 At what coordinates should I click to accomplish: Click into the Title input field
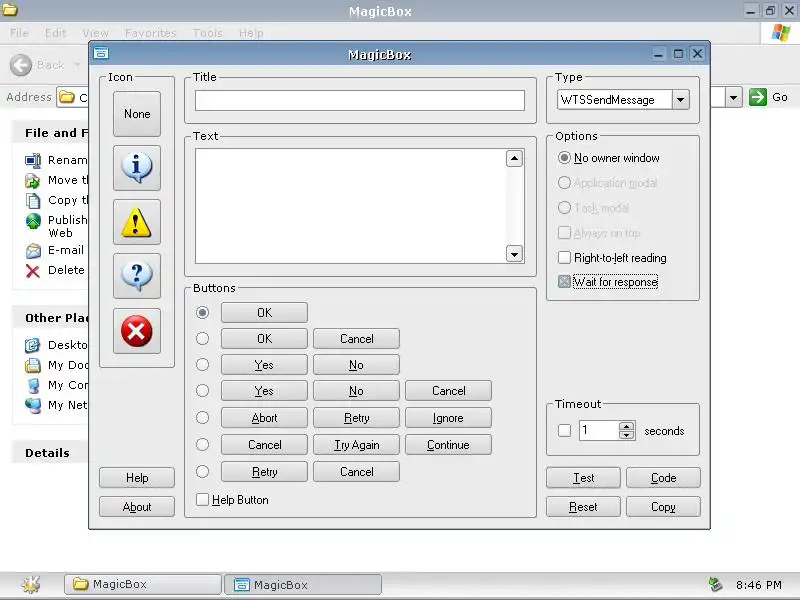coord(360,100)
